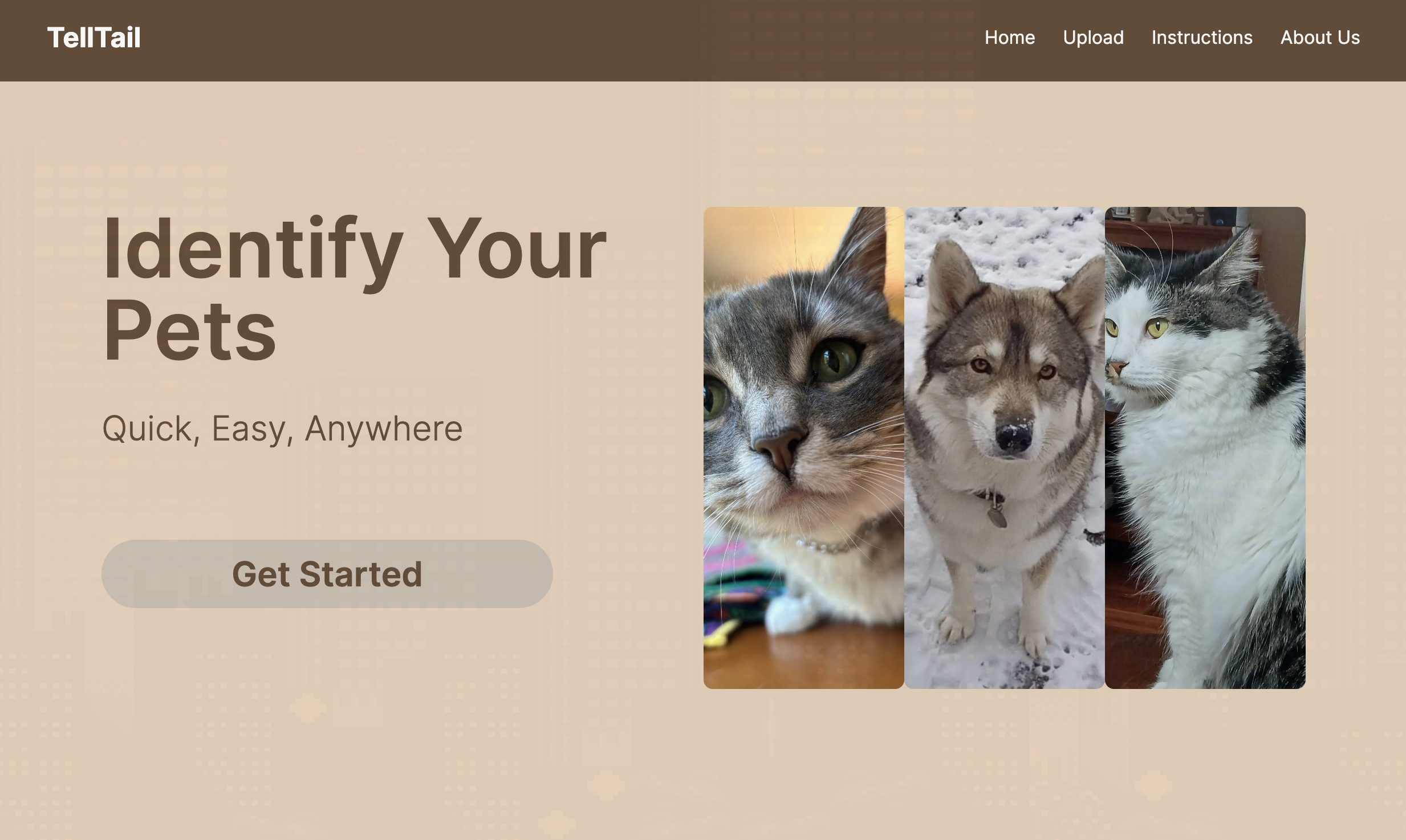The image size is (1406, 840).
Task: Click the 'Quick, Easy, Anywhere' tagline
Action: click(282, 429)
